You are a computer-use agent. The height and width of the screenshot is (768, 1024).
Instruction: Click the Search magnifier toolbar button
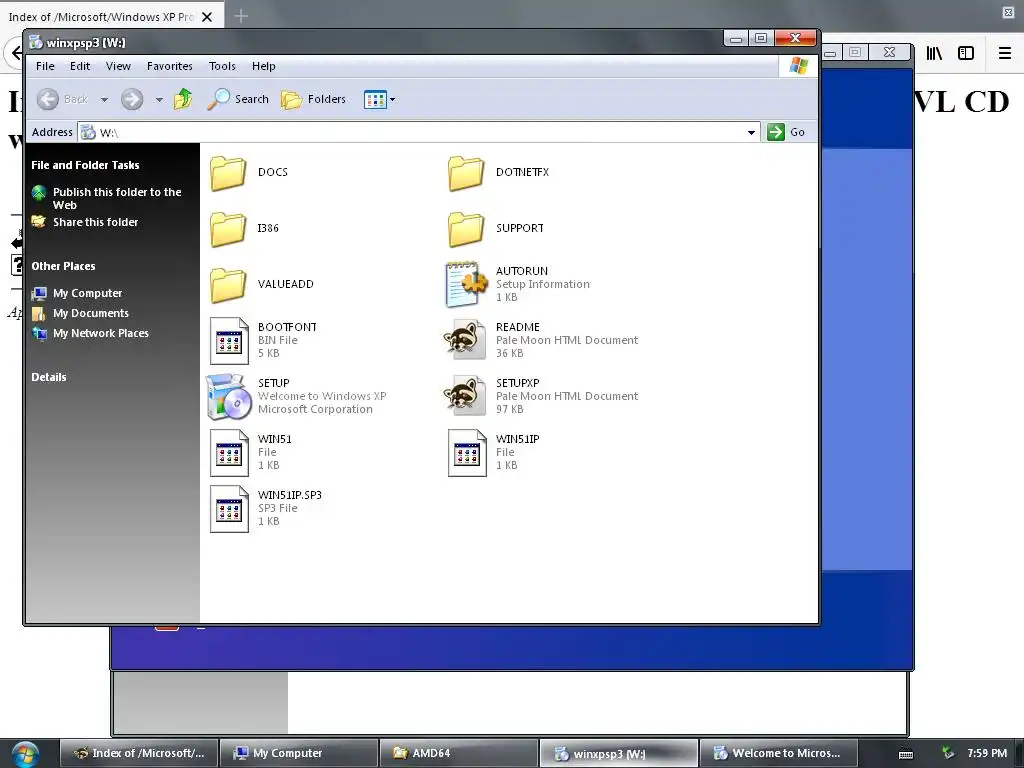[x=238, y=99]
